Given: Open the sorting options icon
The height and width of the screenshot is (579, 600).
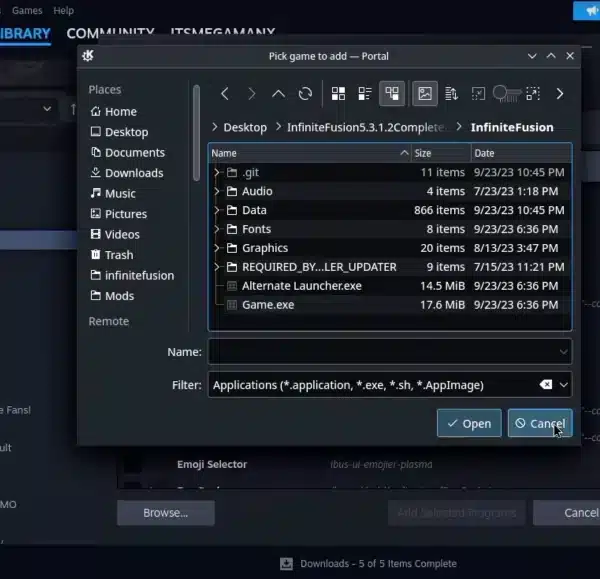Looking at the screenshot, I should pyautogui.click(x=452, y=93).
